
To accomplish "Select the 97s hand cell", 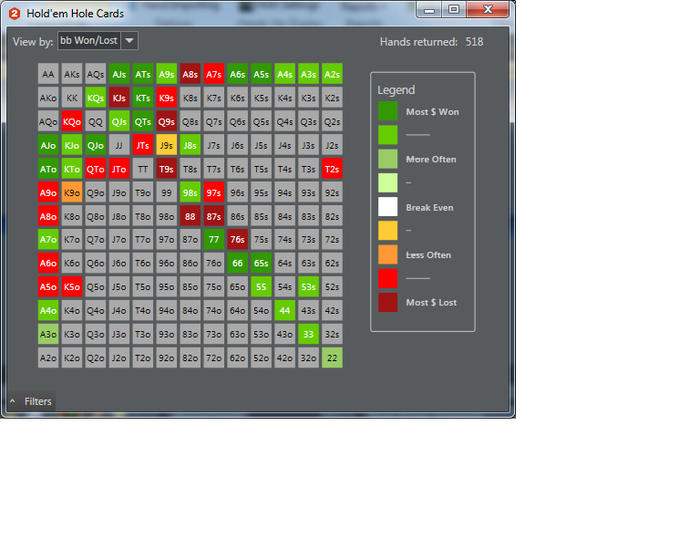I will coord(214,192).
